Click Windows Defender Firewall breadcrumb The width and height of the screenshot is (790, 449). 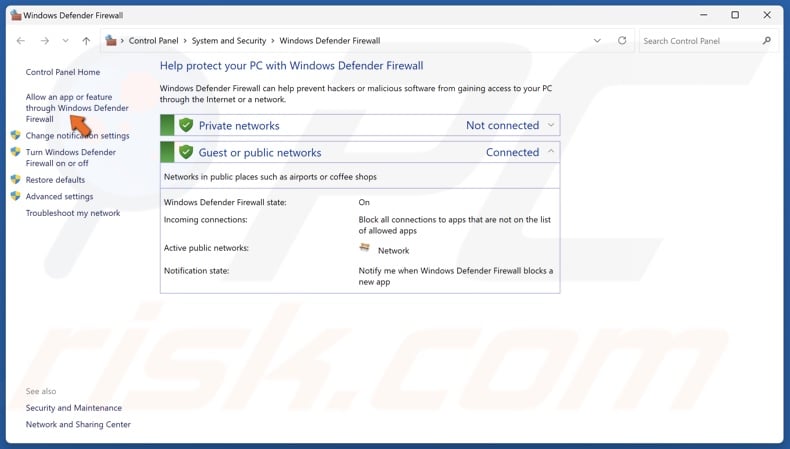click(x=330, y=41)
